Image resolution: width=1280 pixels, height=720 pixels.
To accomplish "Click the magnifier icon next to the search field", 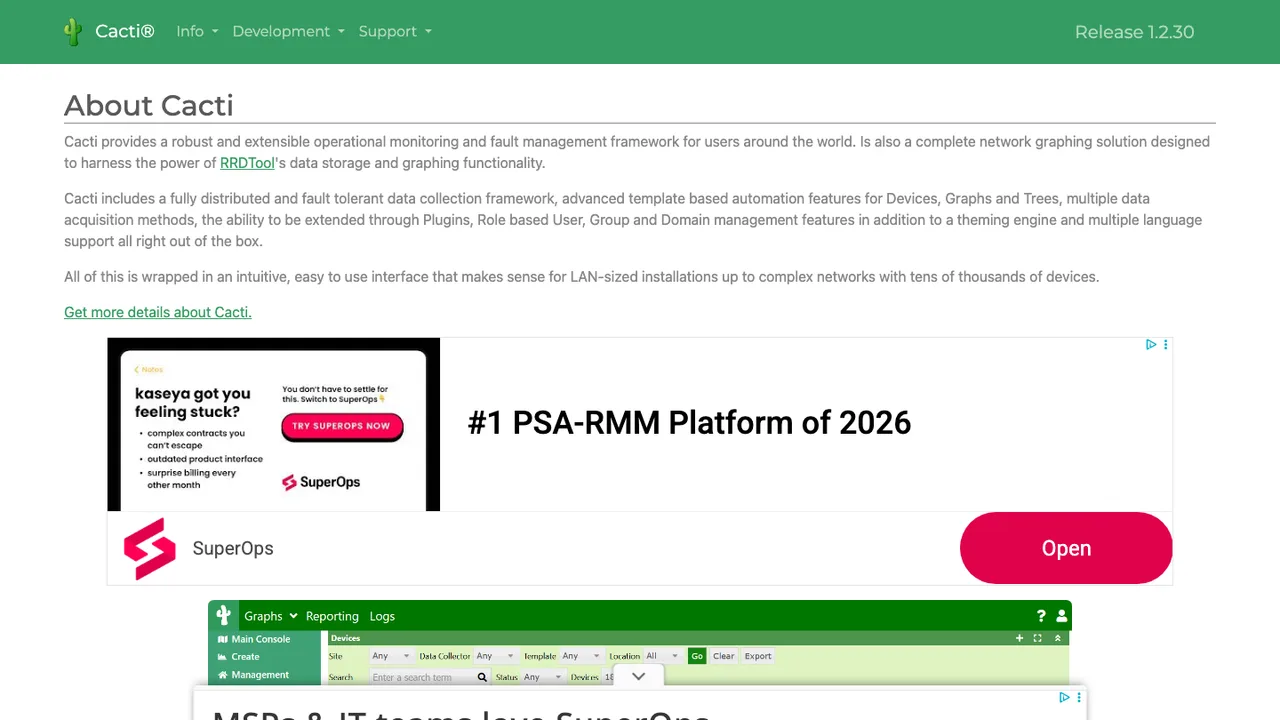I will click(x=481, y=677).
